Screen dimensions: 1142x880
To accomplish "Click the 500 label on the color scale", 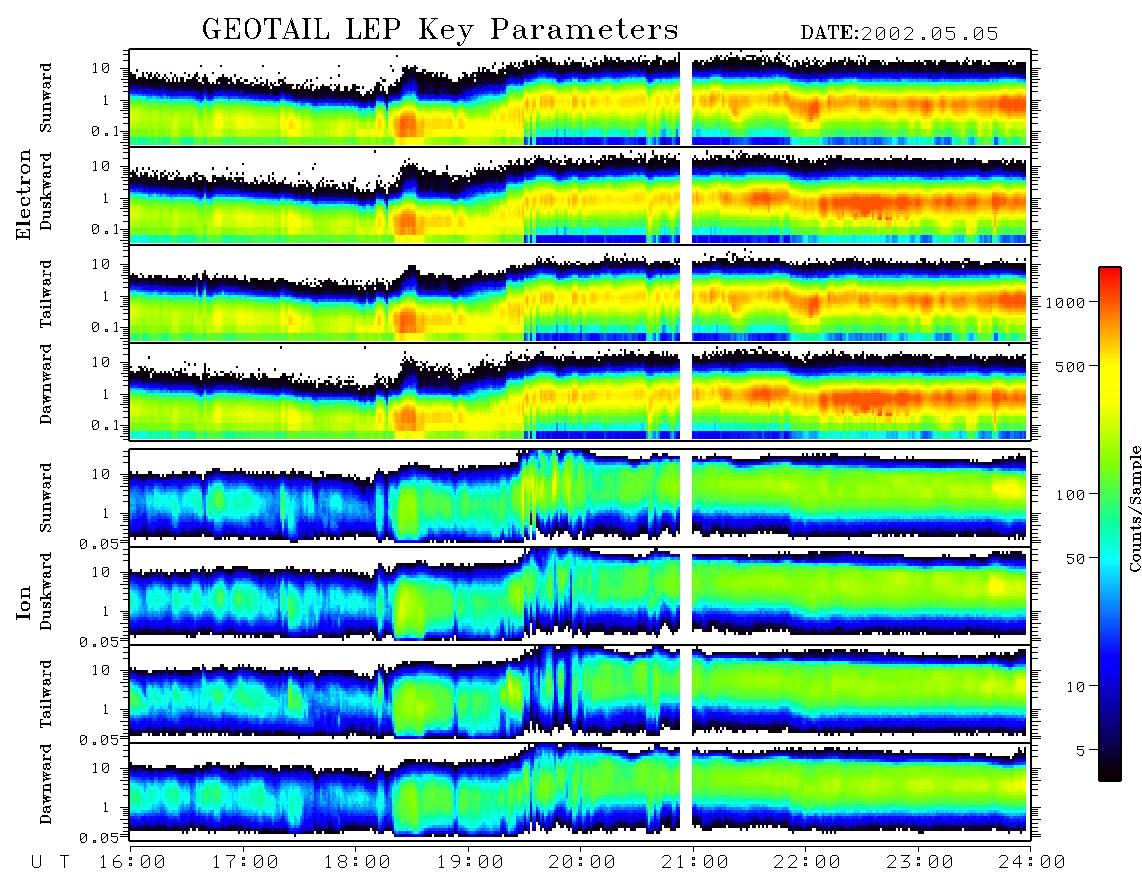I will 1070,366.
